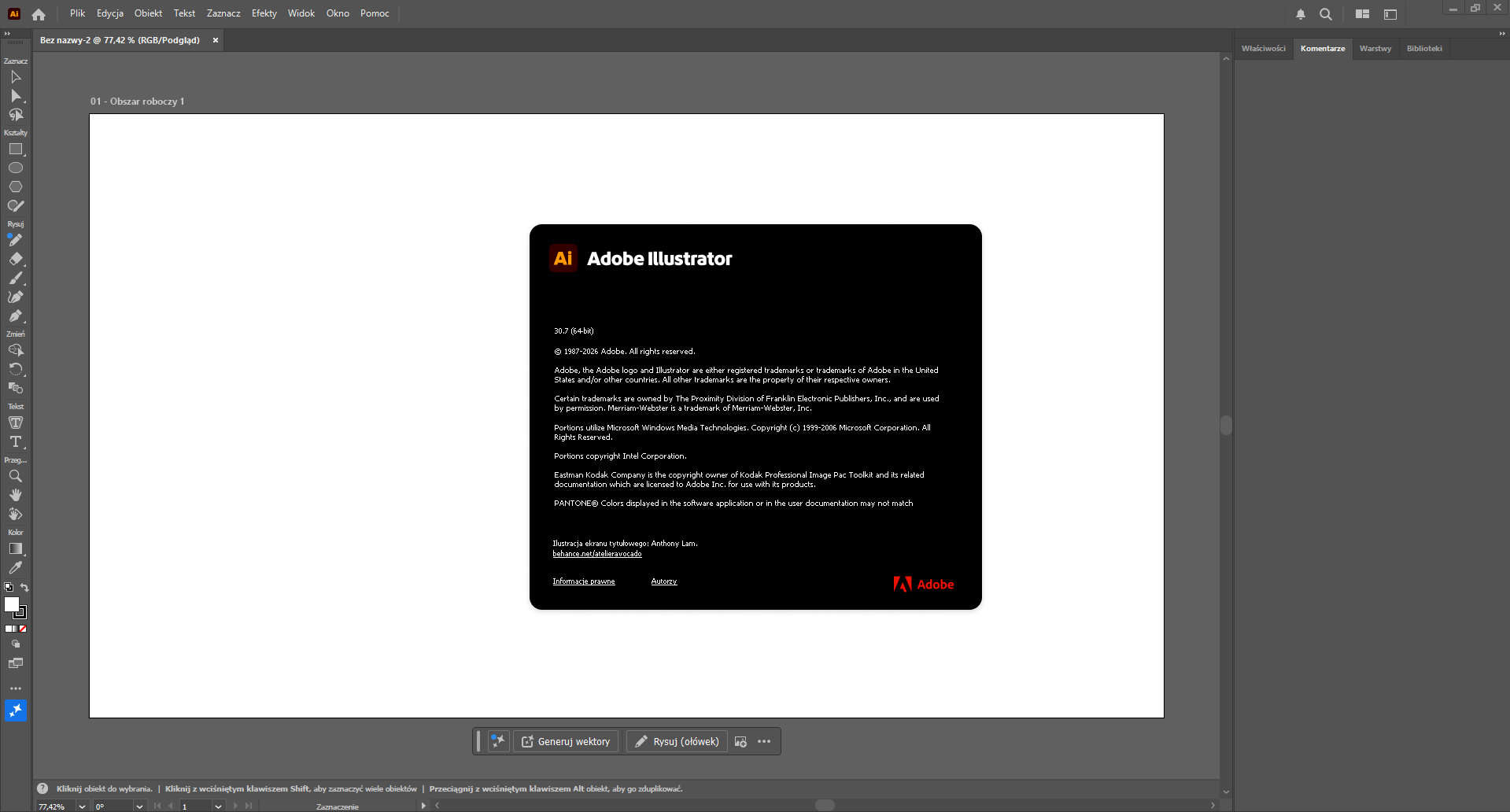Set color to None (red slash)
Viewport: 1510px width, 812px height.
coord(23,629)
